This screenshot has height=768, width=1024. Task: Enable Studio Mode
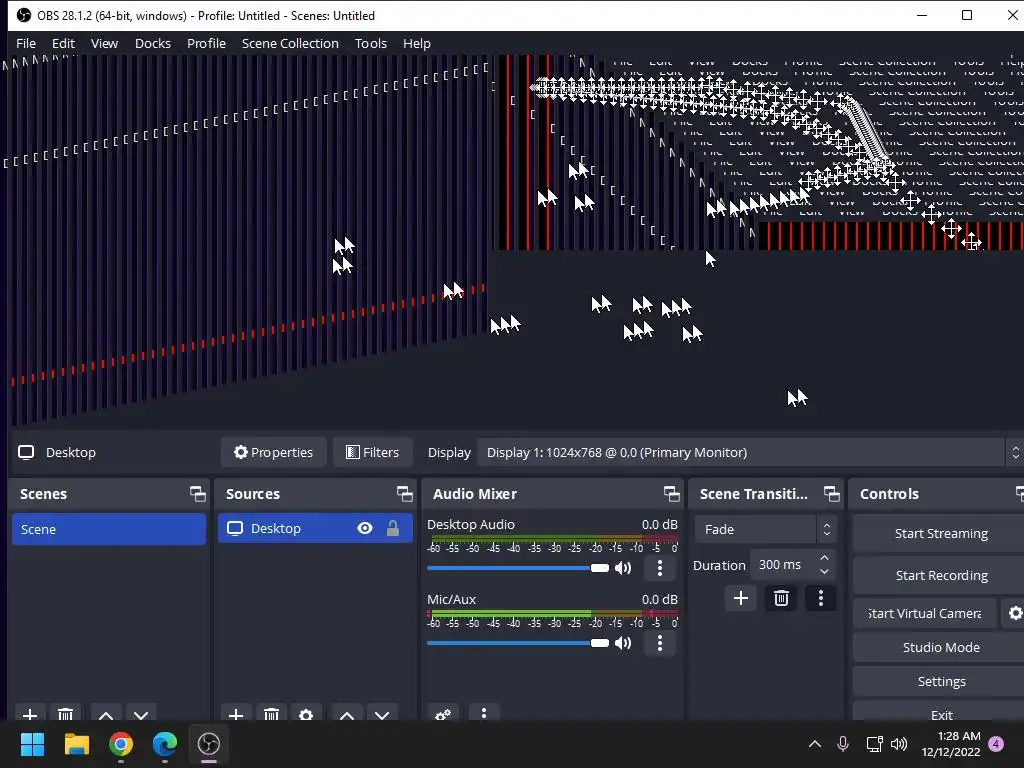pos(940,647)
